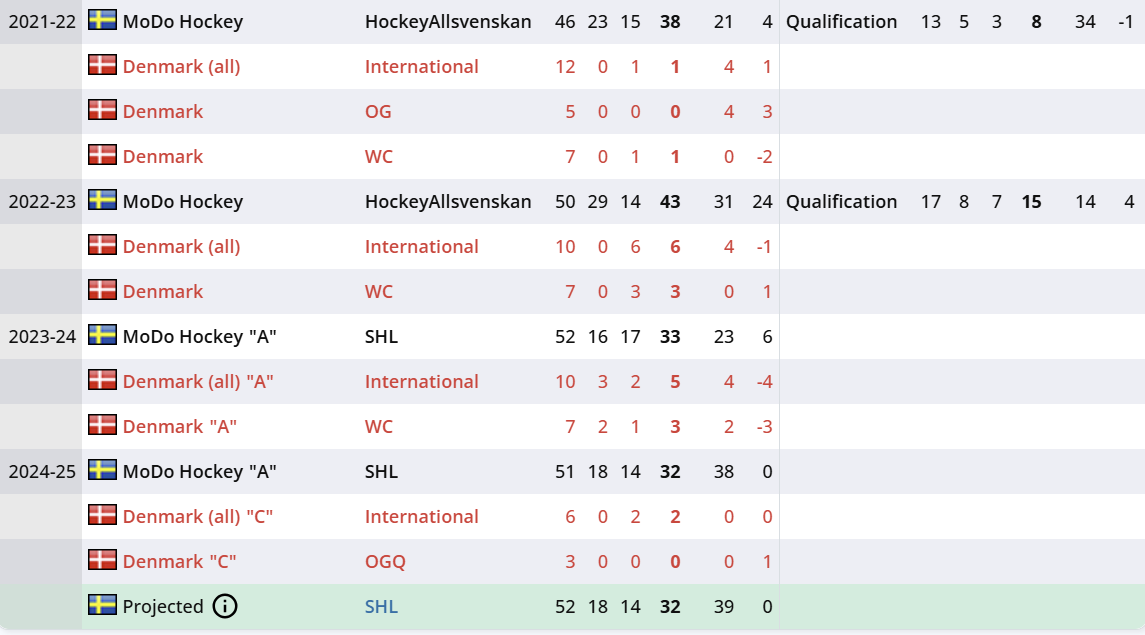
Task: Open the OGQ league link
Action: click(385, 561)
